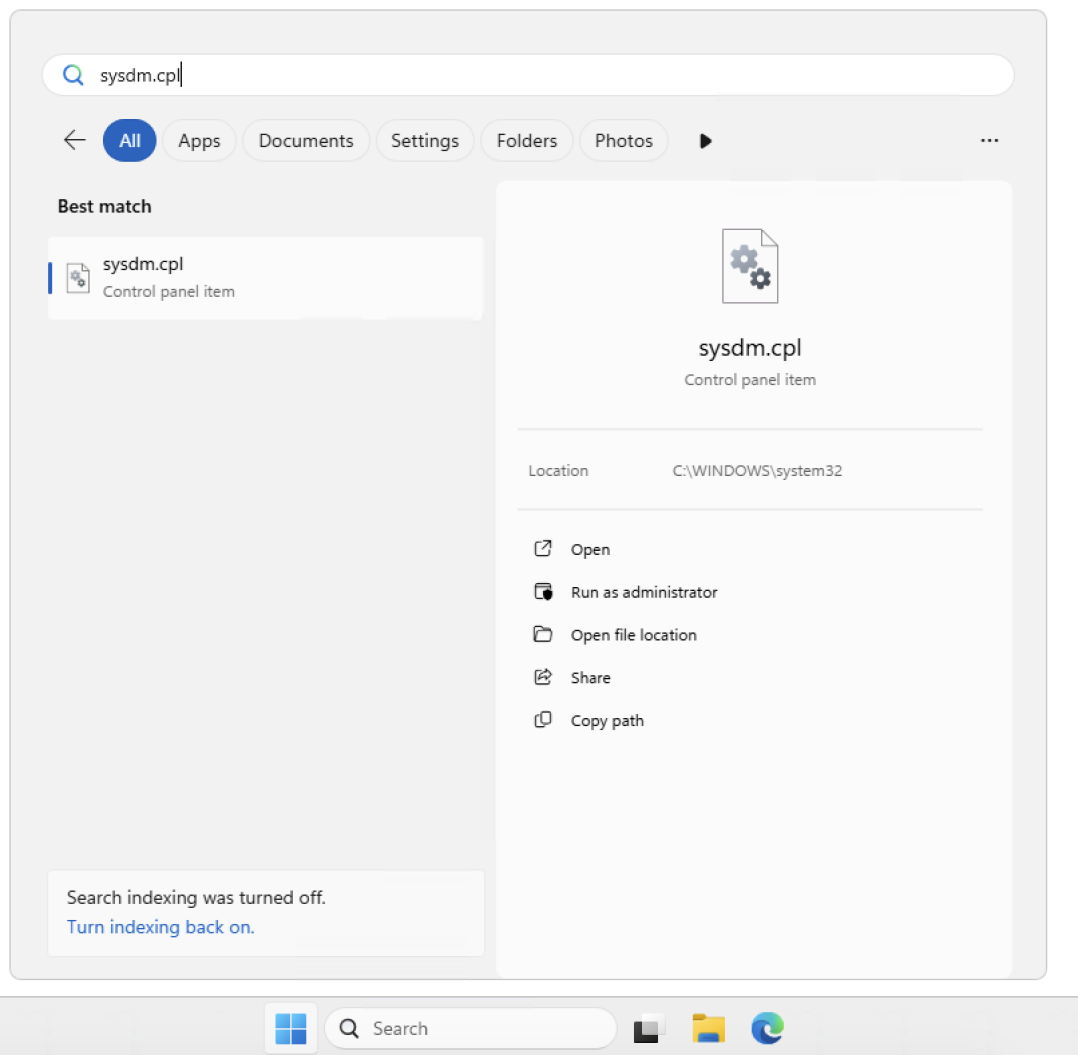Click the taskbar search magnifier icon
The image size is (1078, 1055).
(x=349, y=1028)
